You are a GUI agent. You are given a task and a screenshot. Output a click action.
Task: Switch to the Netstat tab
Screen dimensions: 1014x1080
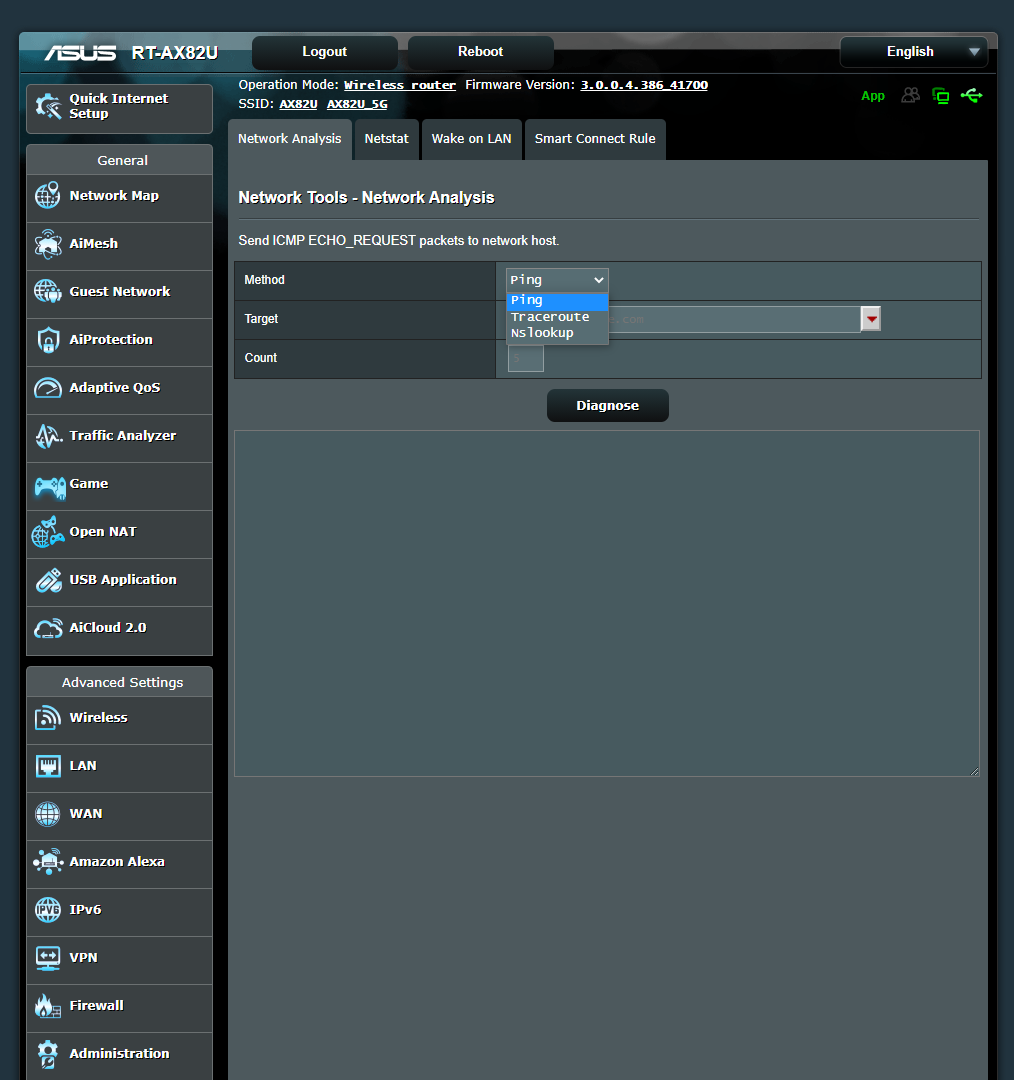click(386, 139)
